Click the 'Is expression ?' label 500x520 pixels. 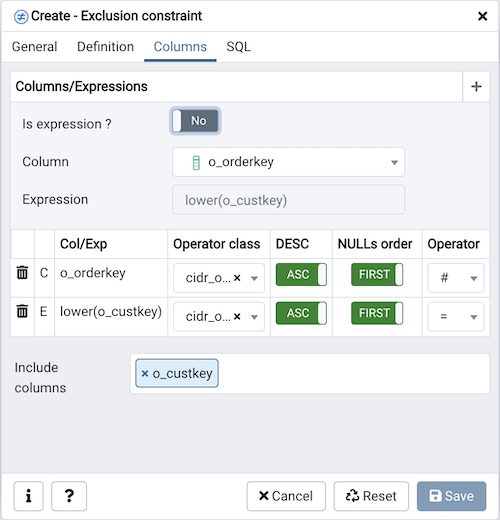67,124
